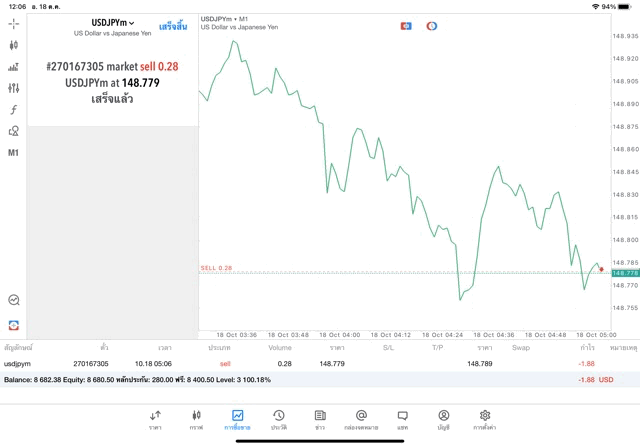Open the mailbox tab with @ icon
Screen dimensions: 640x447
(x=361, y=420)
